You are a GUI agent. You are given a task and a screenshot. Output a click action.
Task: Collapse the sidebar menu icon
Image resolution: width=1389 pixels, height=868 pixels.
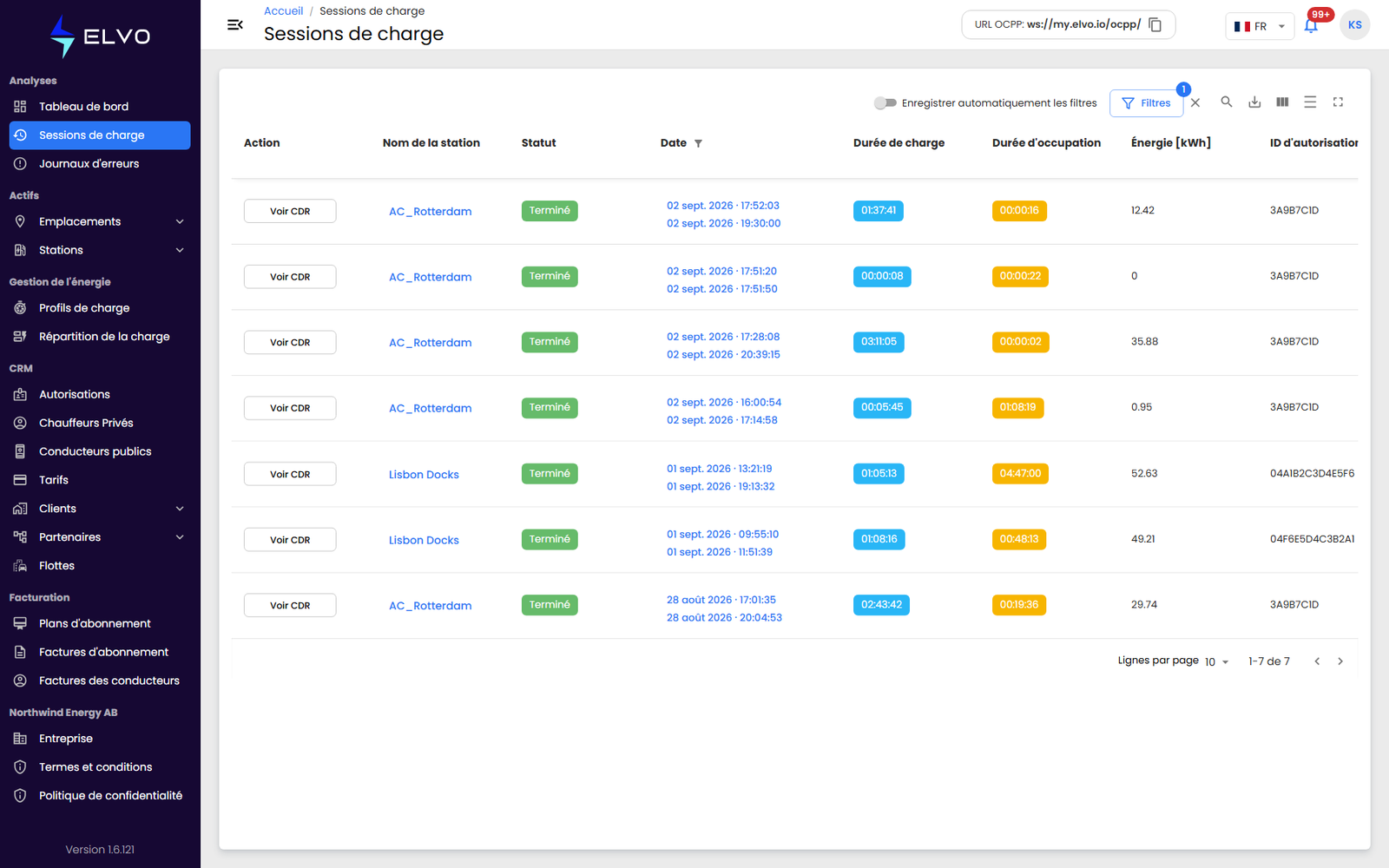coord(234,25)
